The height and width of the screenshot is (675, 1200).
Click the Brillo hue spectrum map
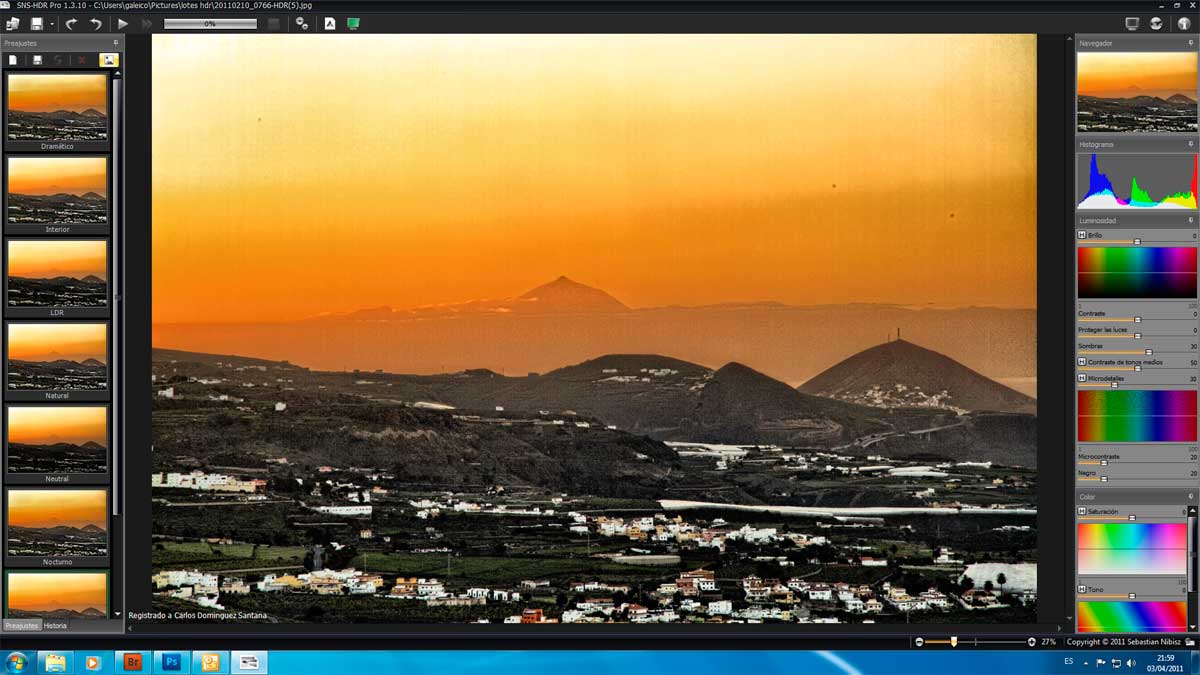click(x=1137, y=272)
